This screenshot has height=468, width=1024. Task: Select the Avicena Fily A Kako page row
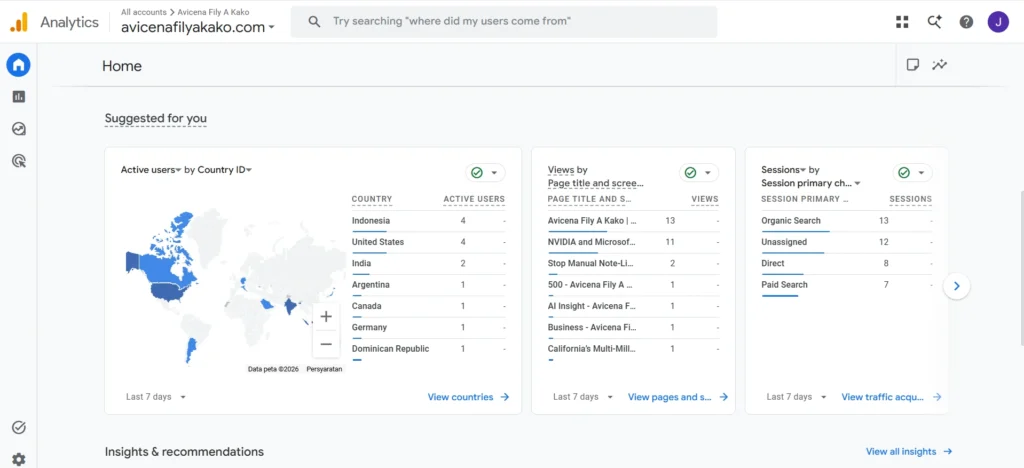(633, 221)
